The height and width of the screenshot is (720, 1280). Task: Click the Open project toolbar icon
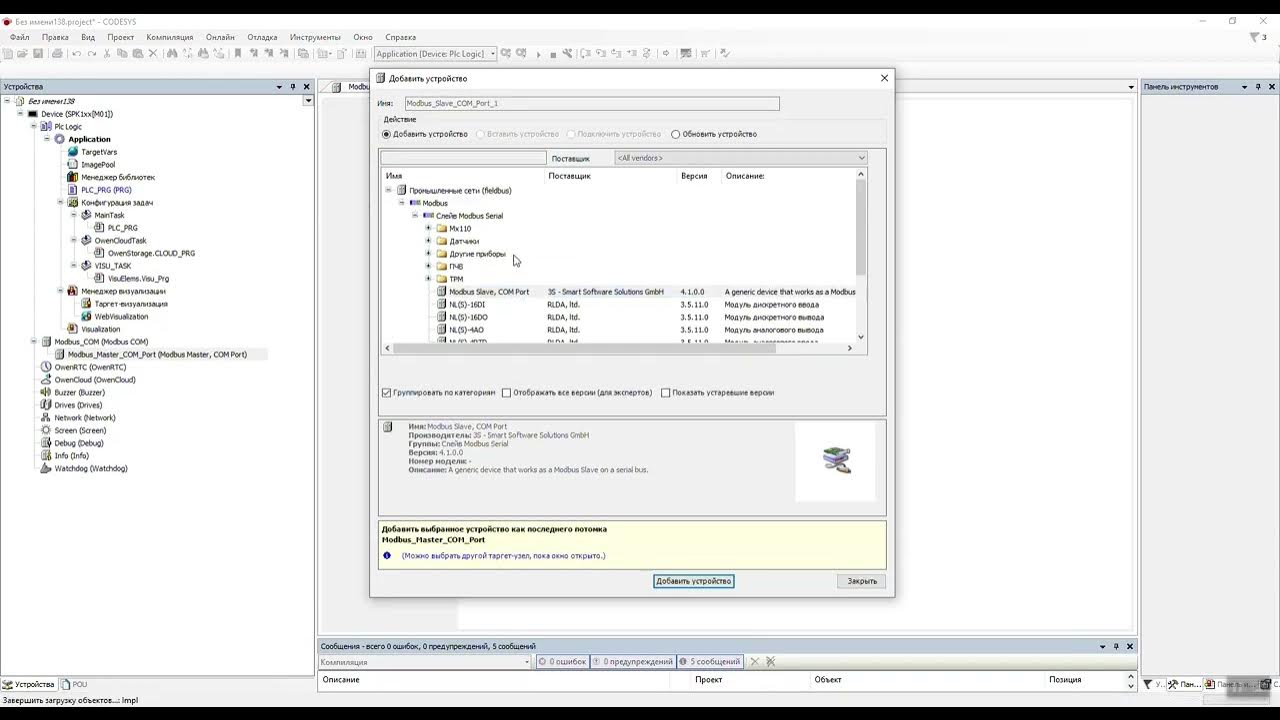[x=23, y=54]
